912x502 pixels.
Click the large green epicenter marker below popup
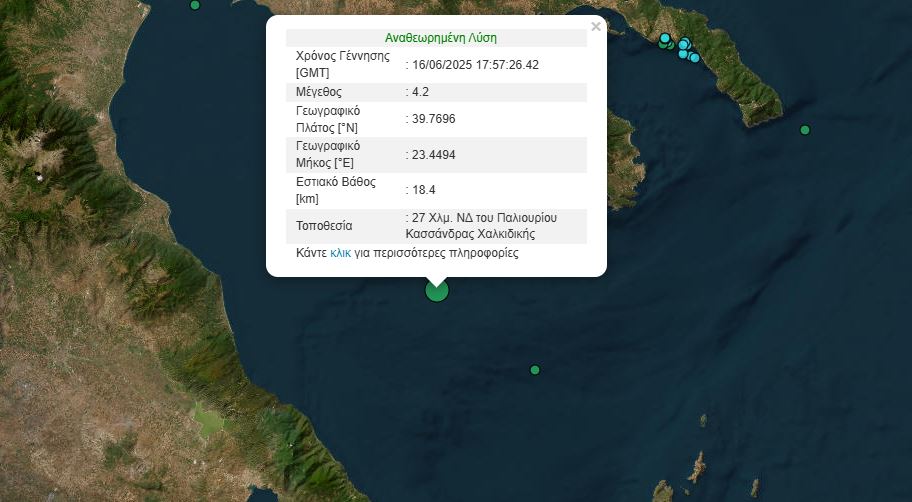coord(437,290)
